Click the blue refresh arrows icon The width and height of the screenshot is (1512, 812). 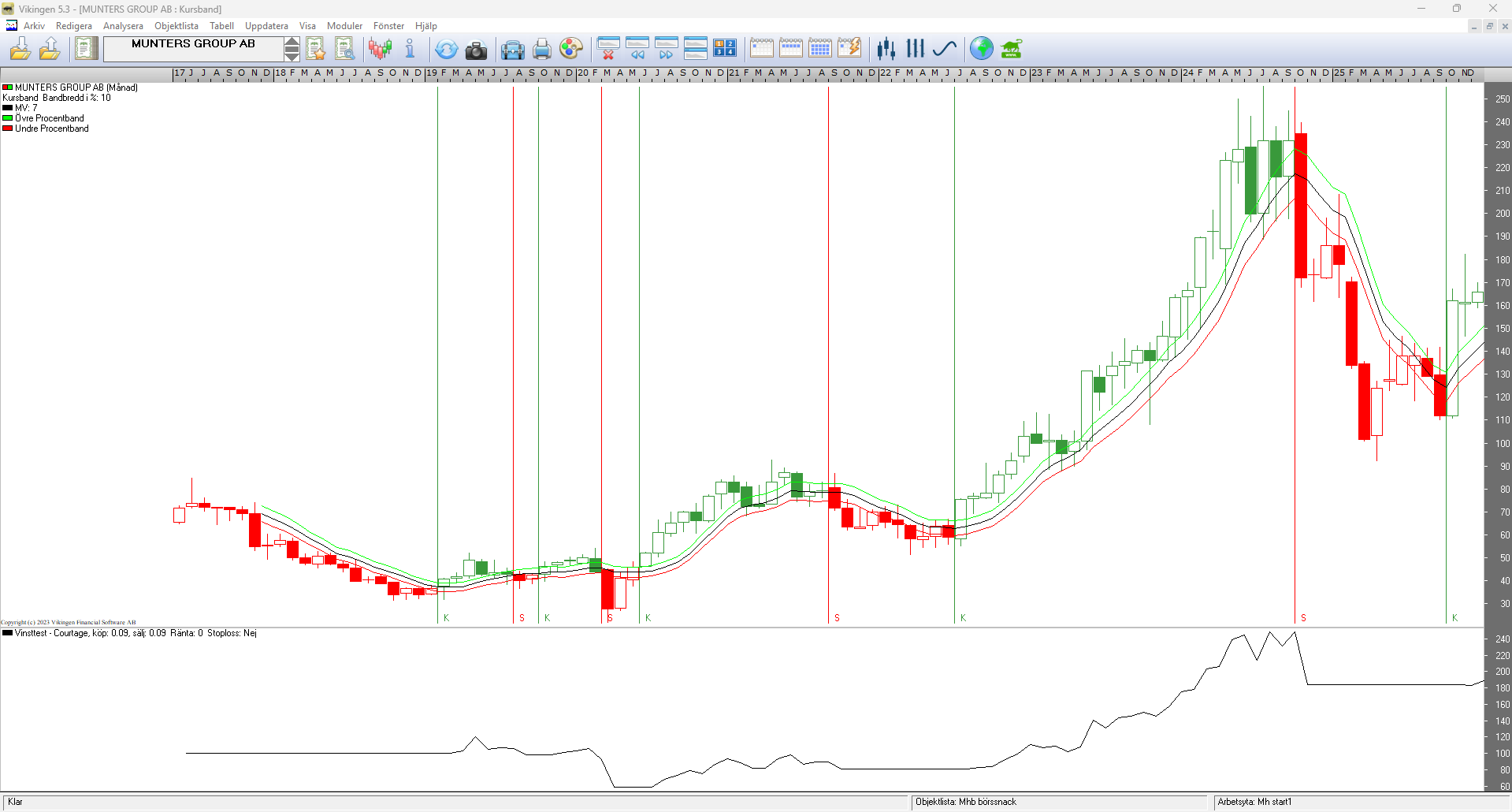(x=446, y=50)
